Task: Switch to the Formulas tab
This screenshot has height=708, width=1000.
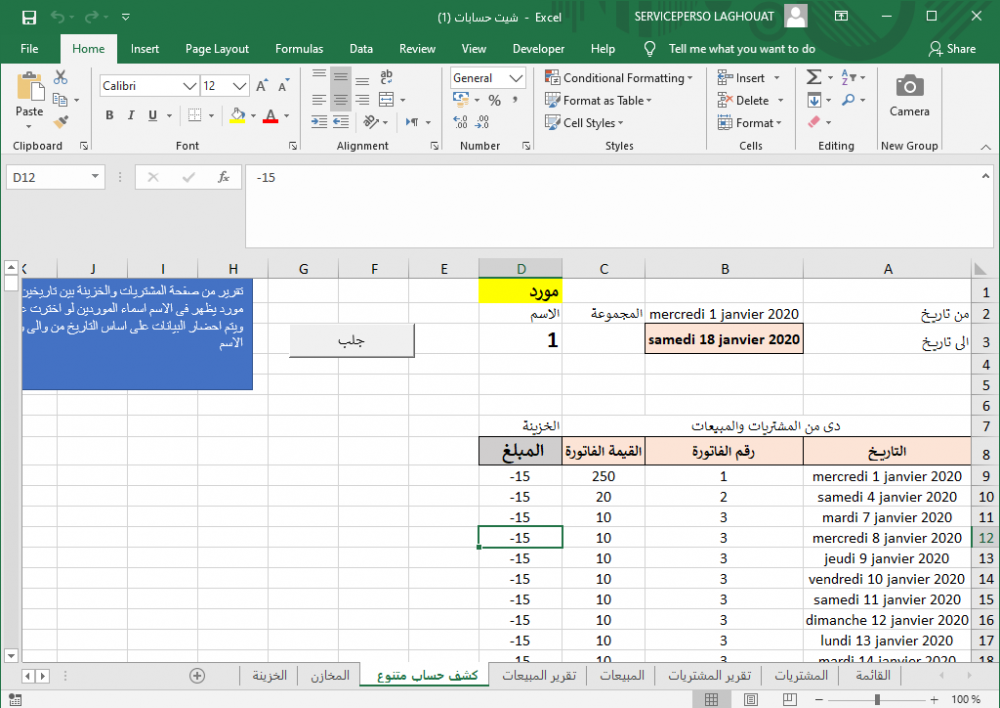Action: [299, 49]
